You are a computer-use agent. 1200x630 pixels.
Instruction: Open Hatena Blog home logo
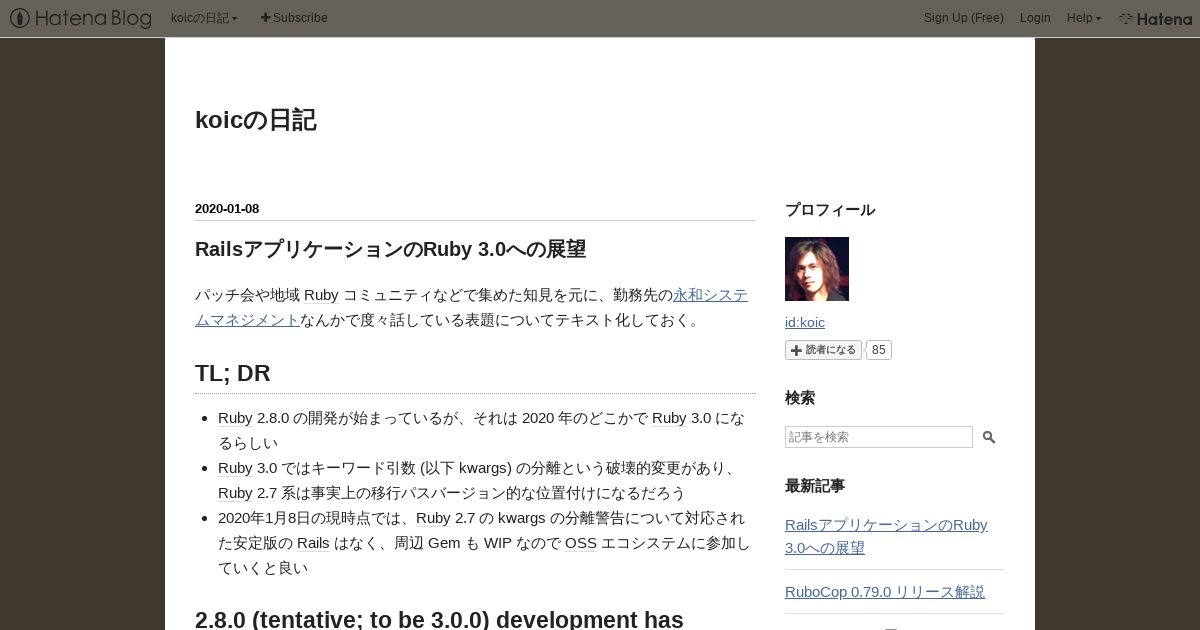[81, 18]
